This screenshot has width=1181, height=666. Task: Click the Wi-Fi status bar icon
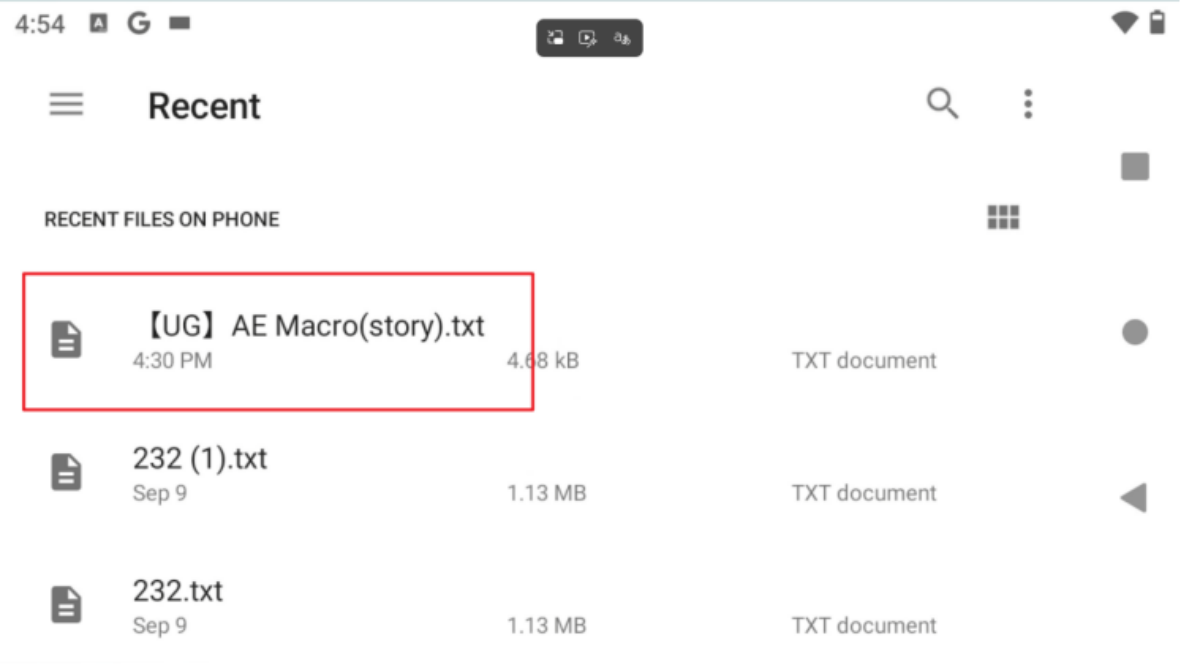coord(1124,23)
